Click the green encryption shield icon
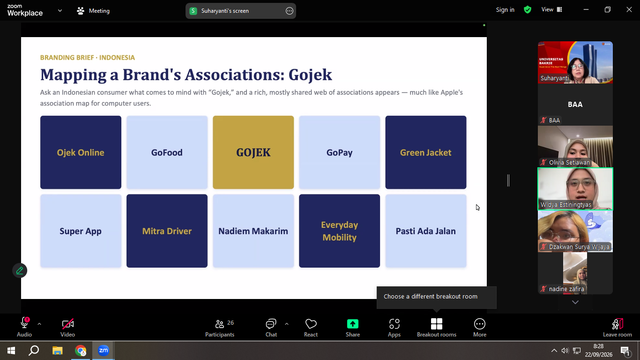 [x=527, y=10]
